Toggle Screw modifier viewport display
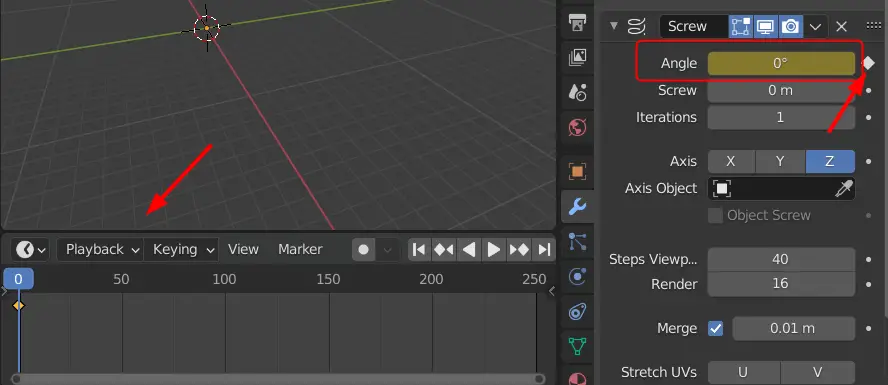 click(x=766, y=27)
